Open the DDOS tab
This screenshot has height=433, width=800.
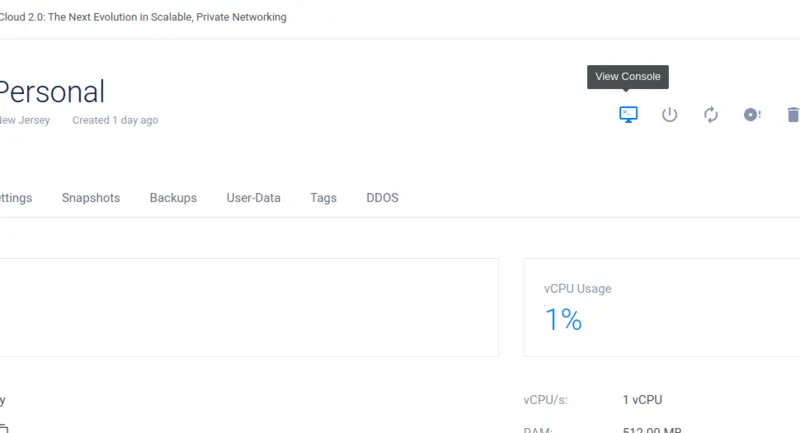[382, 198]
